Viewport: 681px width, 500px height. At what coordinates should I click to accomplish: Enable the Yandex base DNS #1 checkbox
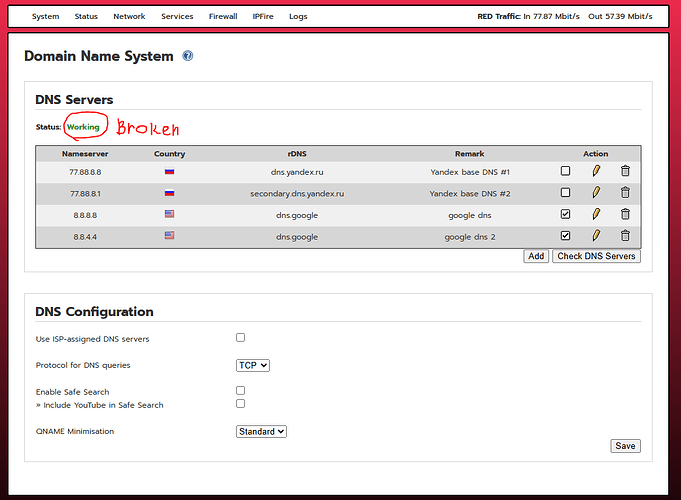[565, 171]
